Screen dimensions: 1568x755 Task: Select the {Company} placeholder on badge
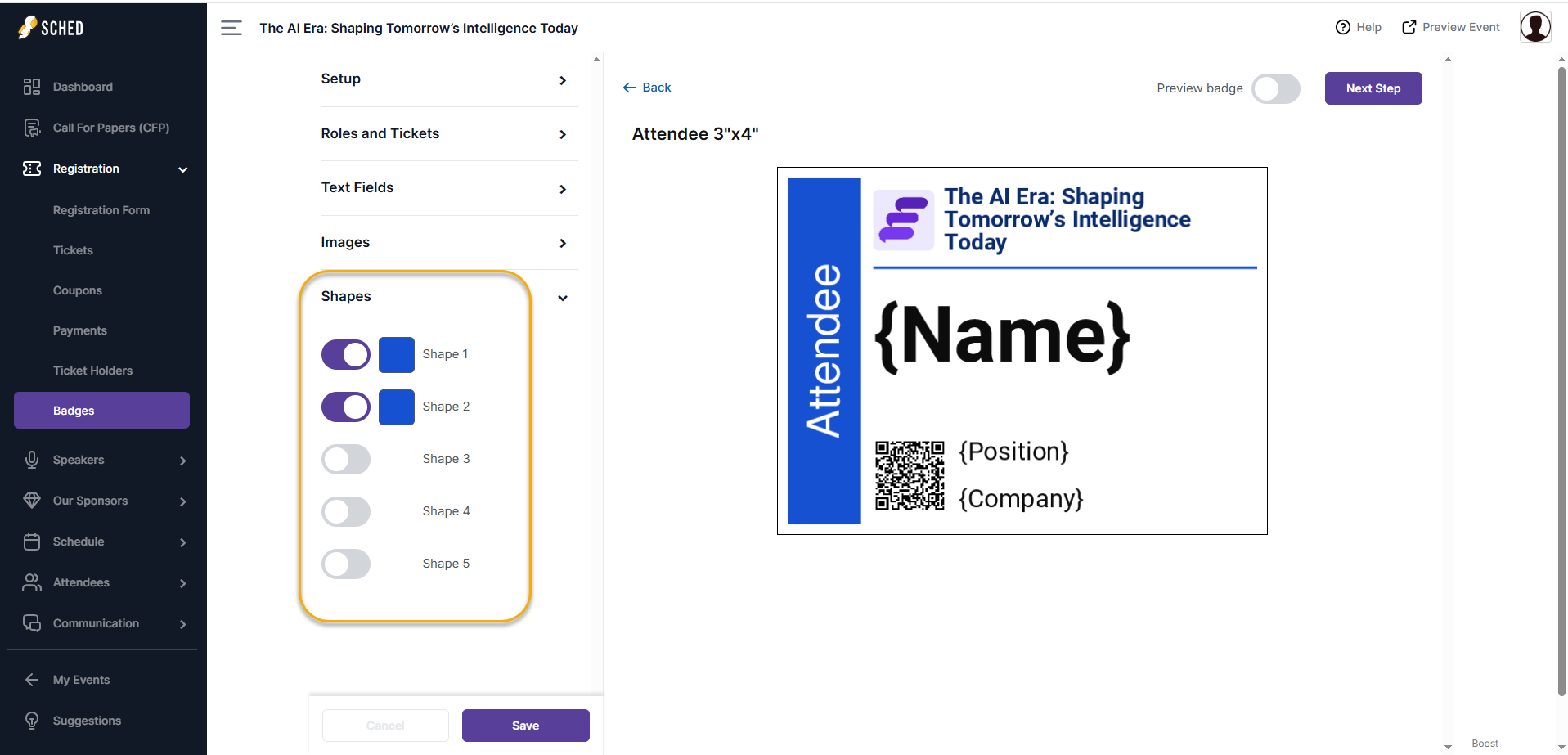click(1021, 499)
